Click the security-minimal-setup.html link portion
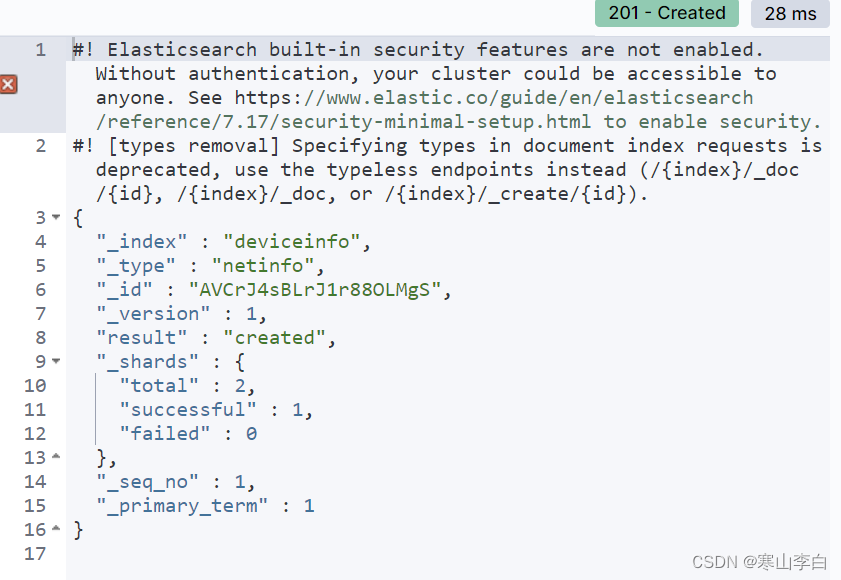Screen dimensions: 841x580 343,122
